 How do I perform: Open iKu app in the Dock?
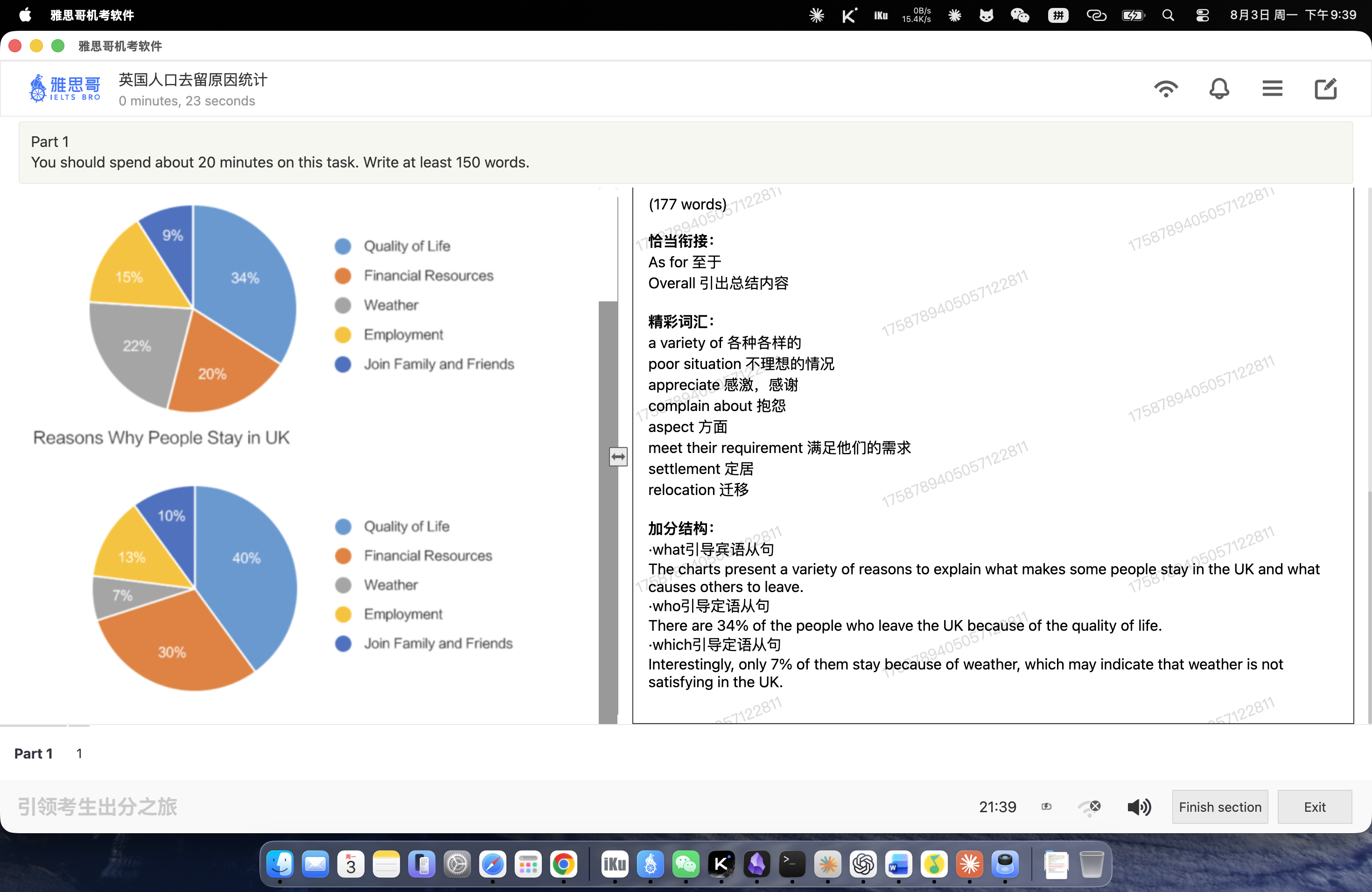(615, 864)
